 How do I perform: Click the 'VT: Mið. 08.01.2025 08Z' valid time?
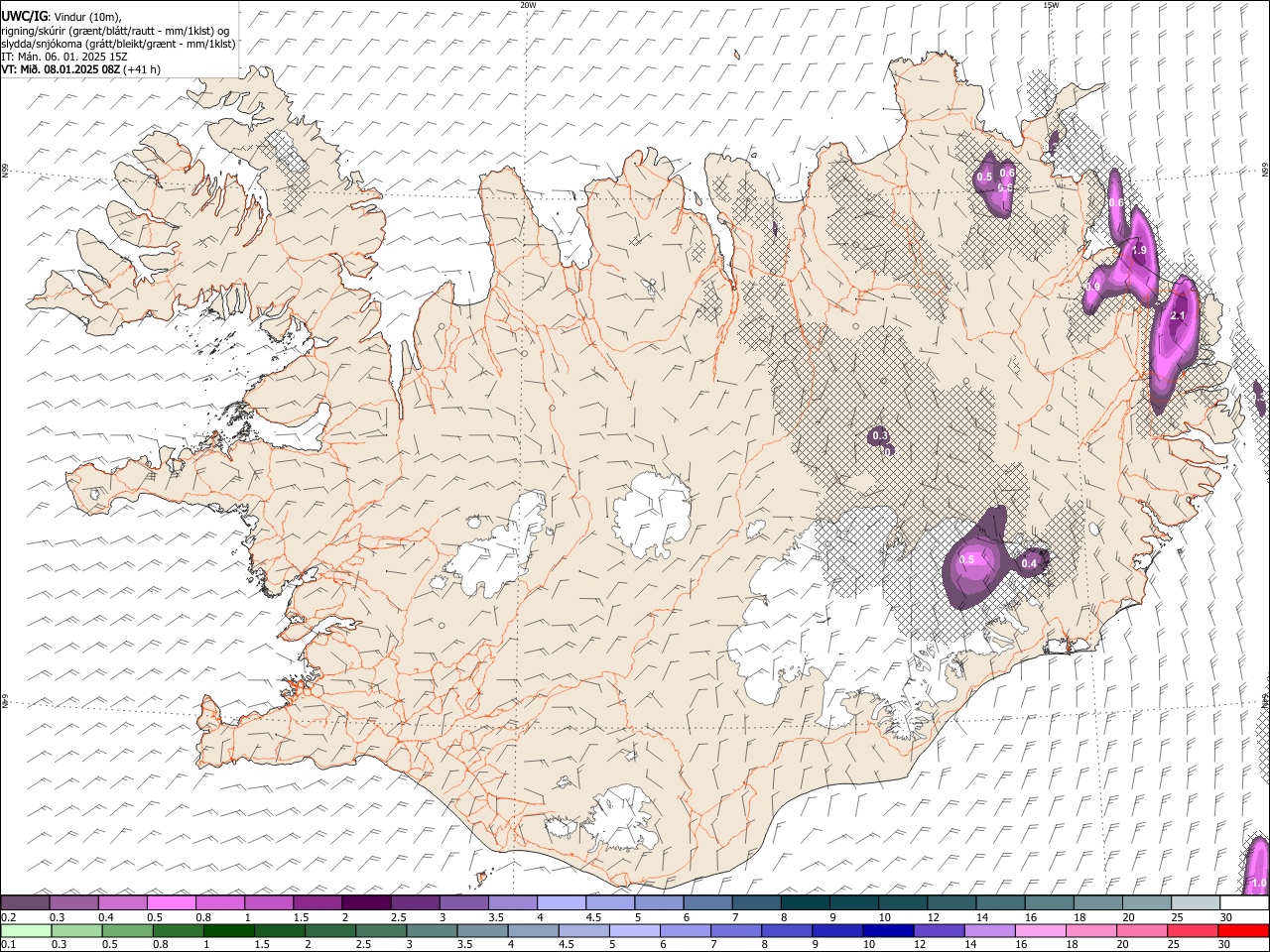(x=61, y=69)
